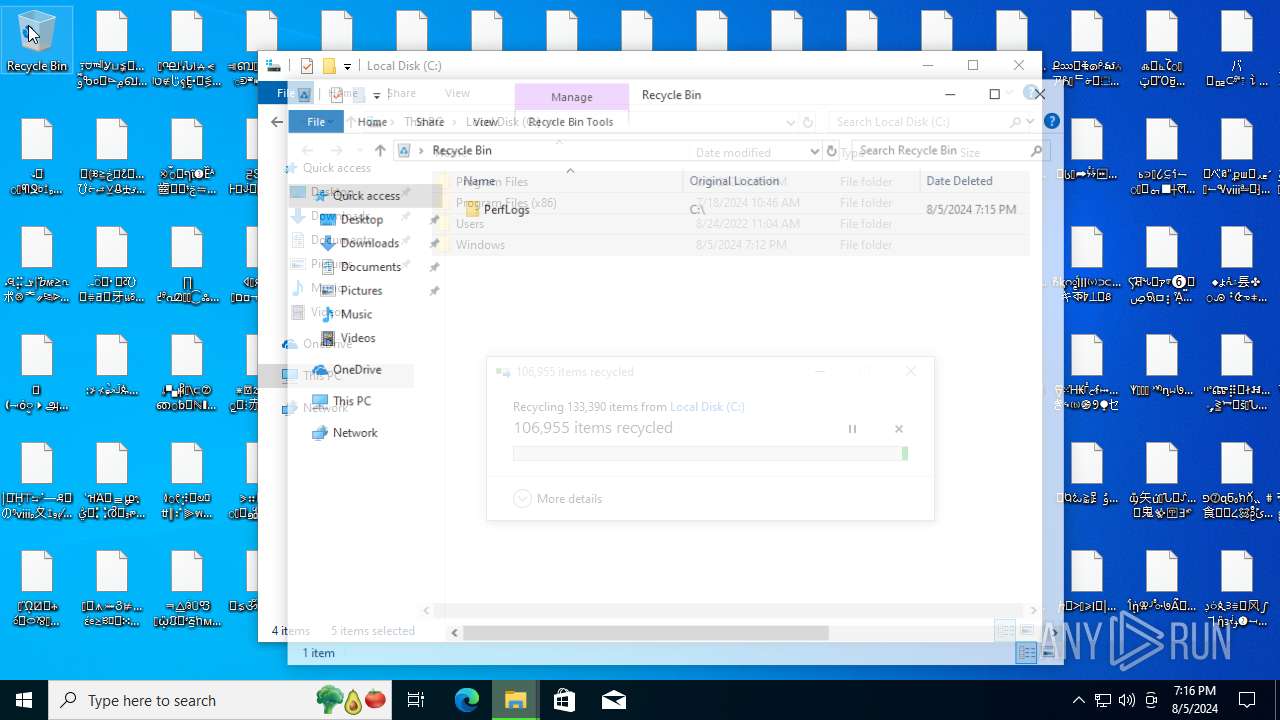Open Desktop in the navigation pane
The width and height of the screenshot is (1280, 720).
(361, 219)
